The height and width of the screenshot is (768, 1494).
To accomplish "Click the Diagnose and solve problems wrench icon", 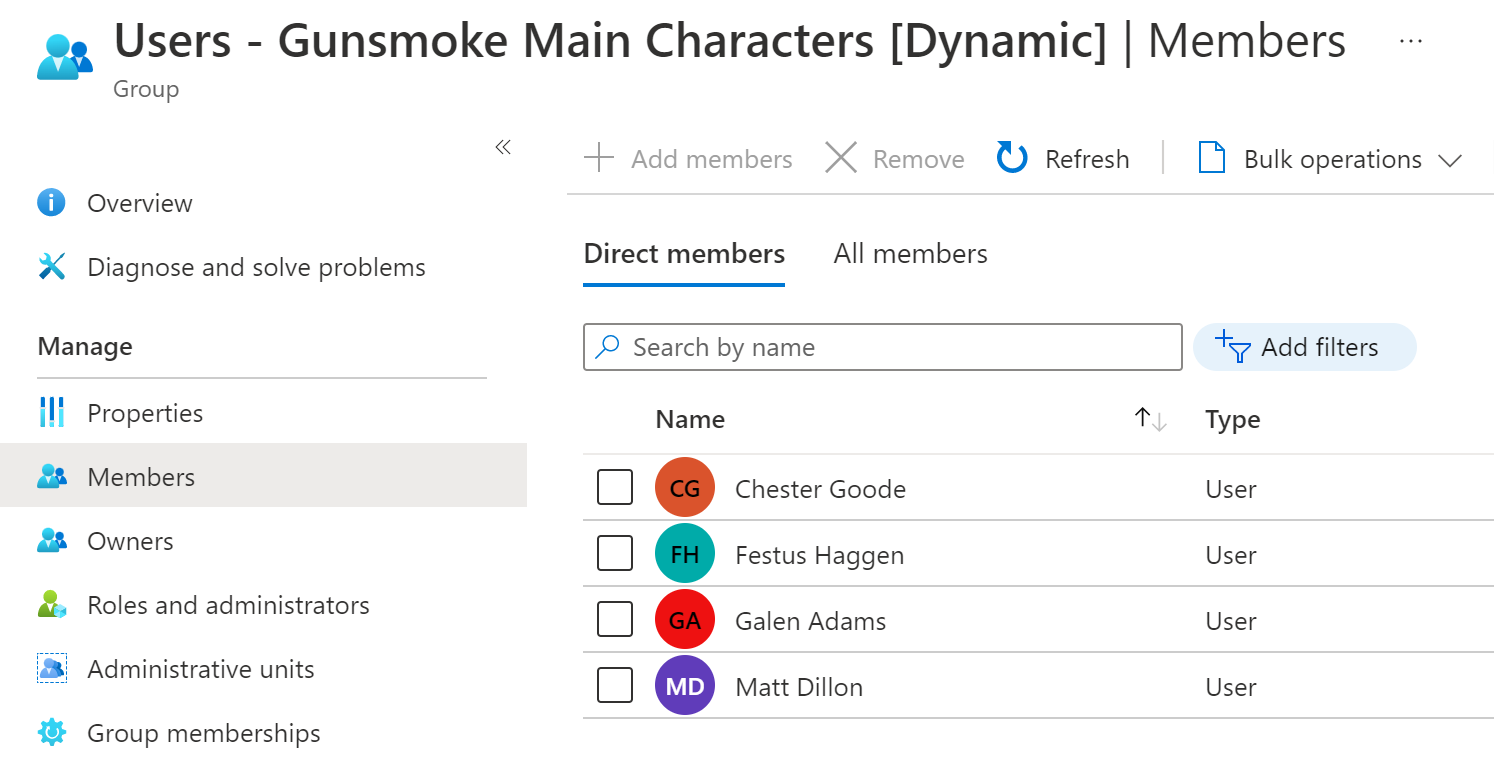I will click(x=51, y=267).
